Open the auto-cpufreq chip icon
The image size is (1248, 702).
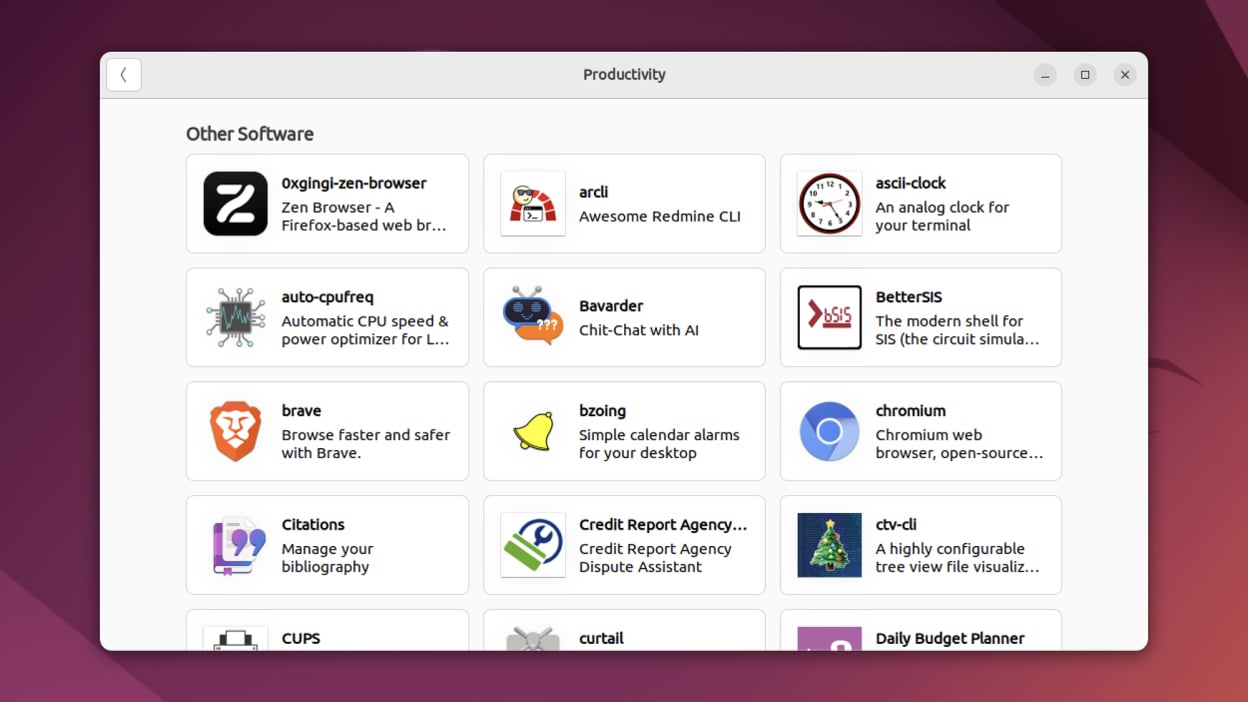point(235,318)
